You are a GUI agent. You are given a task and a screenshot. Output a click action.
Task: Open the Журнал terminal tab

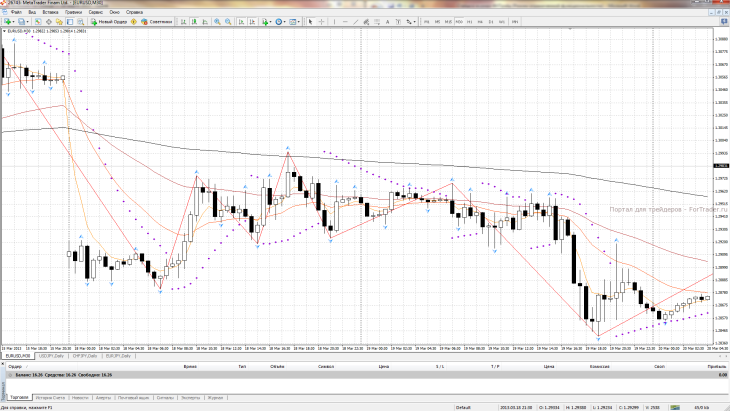click(215, 398)
